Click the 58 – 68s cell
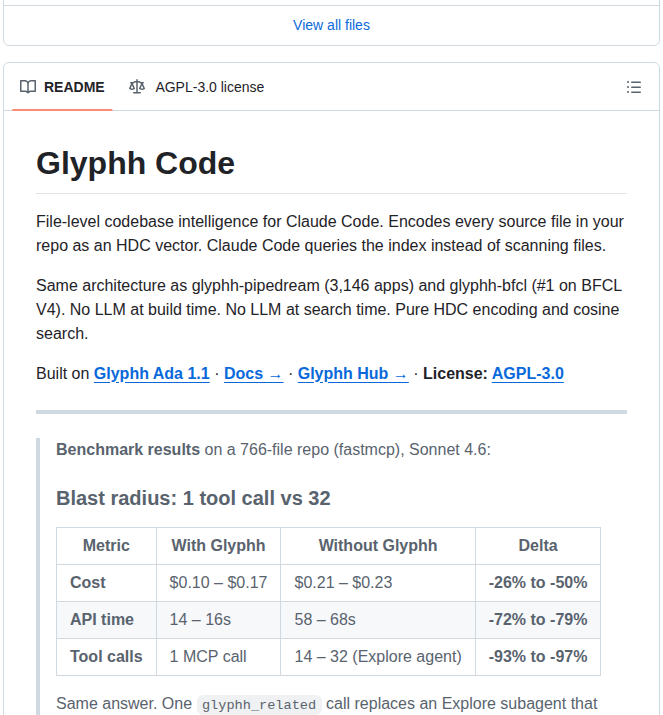Image resolution: width=663 pixels, height=715 pixels. pos(378,620)
